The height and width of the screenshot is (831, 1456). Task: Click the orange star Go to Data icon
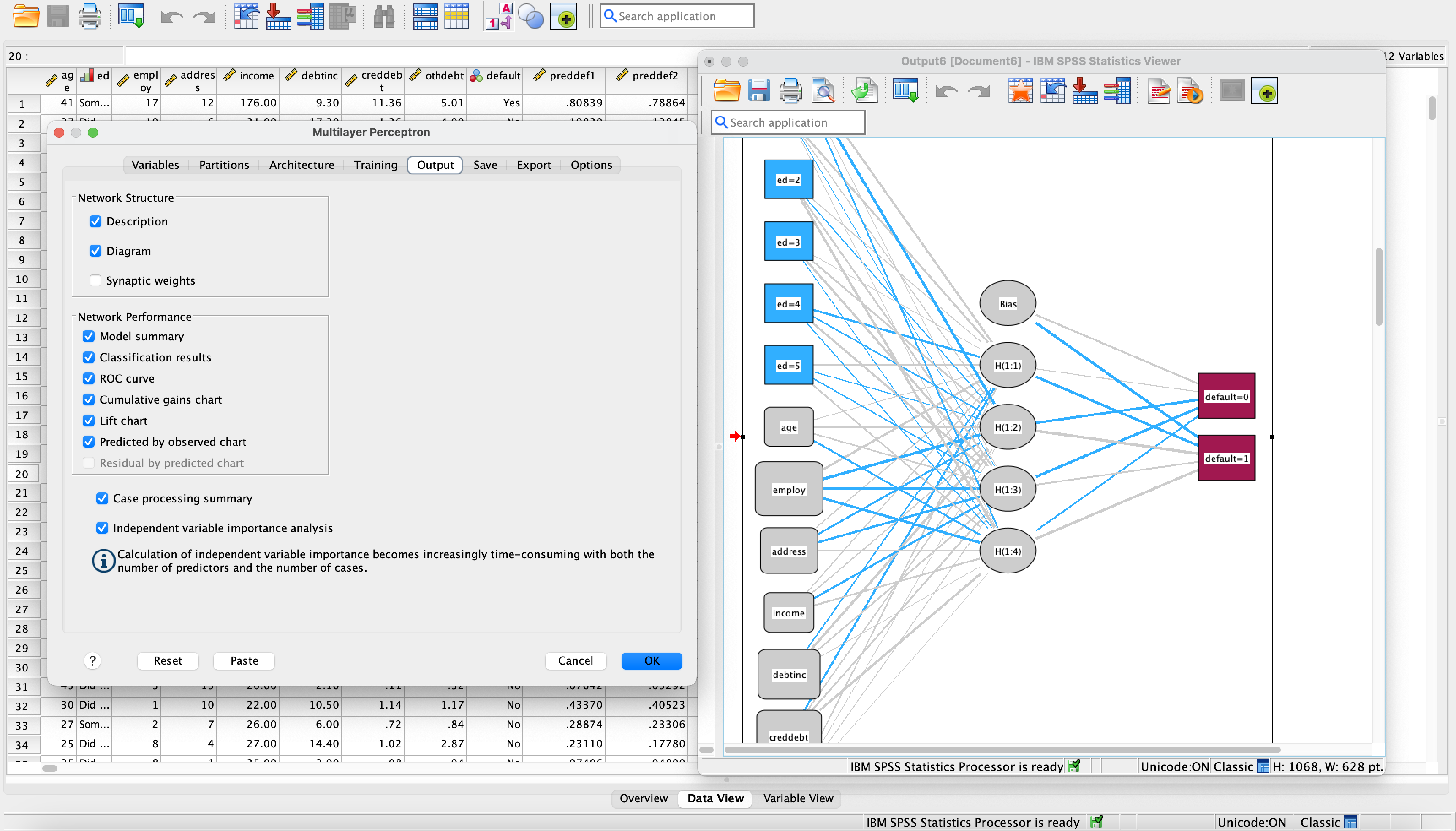point(1020,91)
